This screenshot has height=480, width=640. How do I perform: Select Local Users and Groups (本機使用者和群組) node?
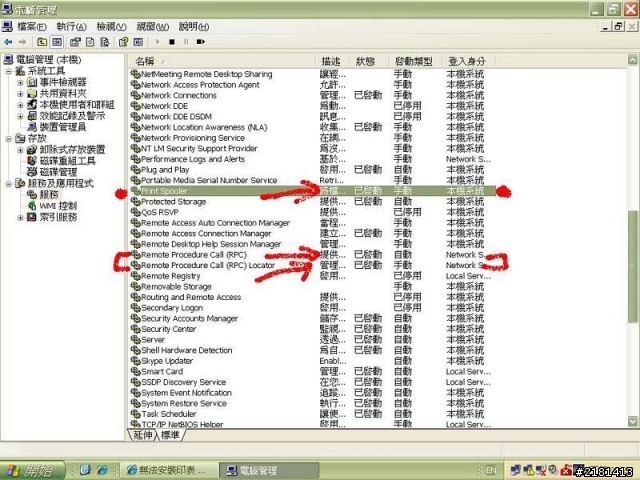77,104
